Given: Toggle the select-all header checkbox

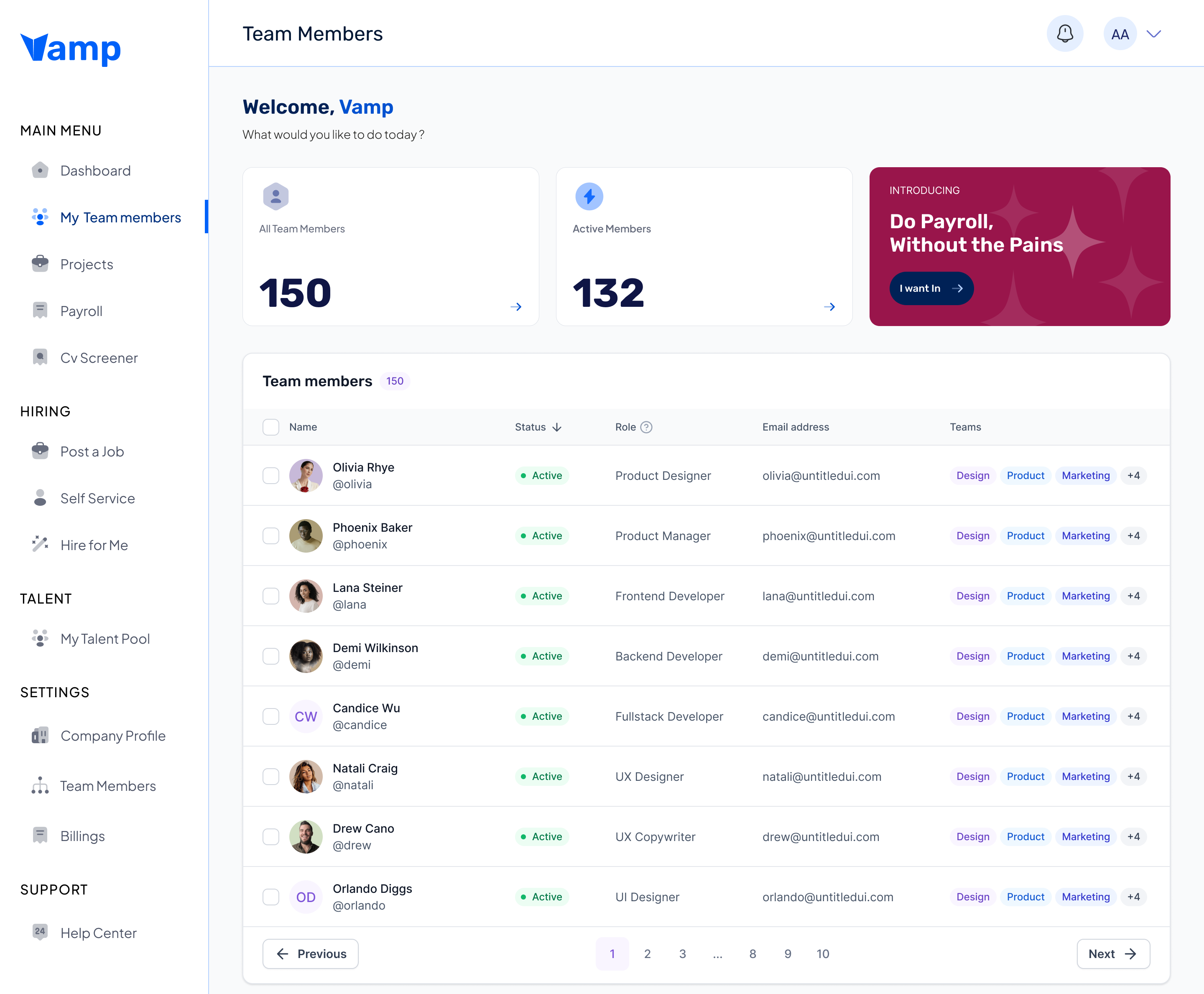Looking at the screenshot, I should pyautogui.click(x=271, y=427).
